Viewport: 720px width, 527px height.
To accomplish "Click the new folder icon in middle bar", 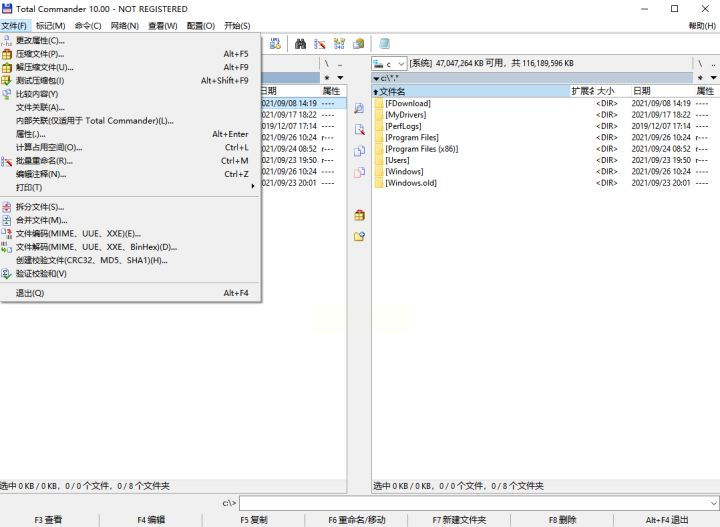I will 359,236.
